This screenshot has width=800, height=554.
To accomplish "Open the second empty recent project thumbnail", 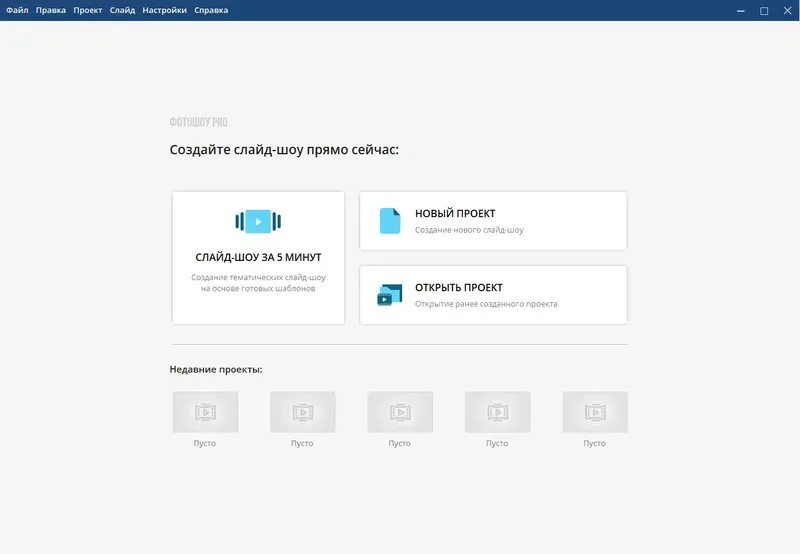I will click(303, 412).
